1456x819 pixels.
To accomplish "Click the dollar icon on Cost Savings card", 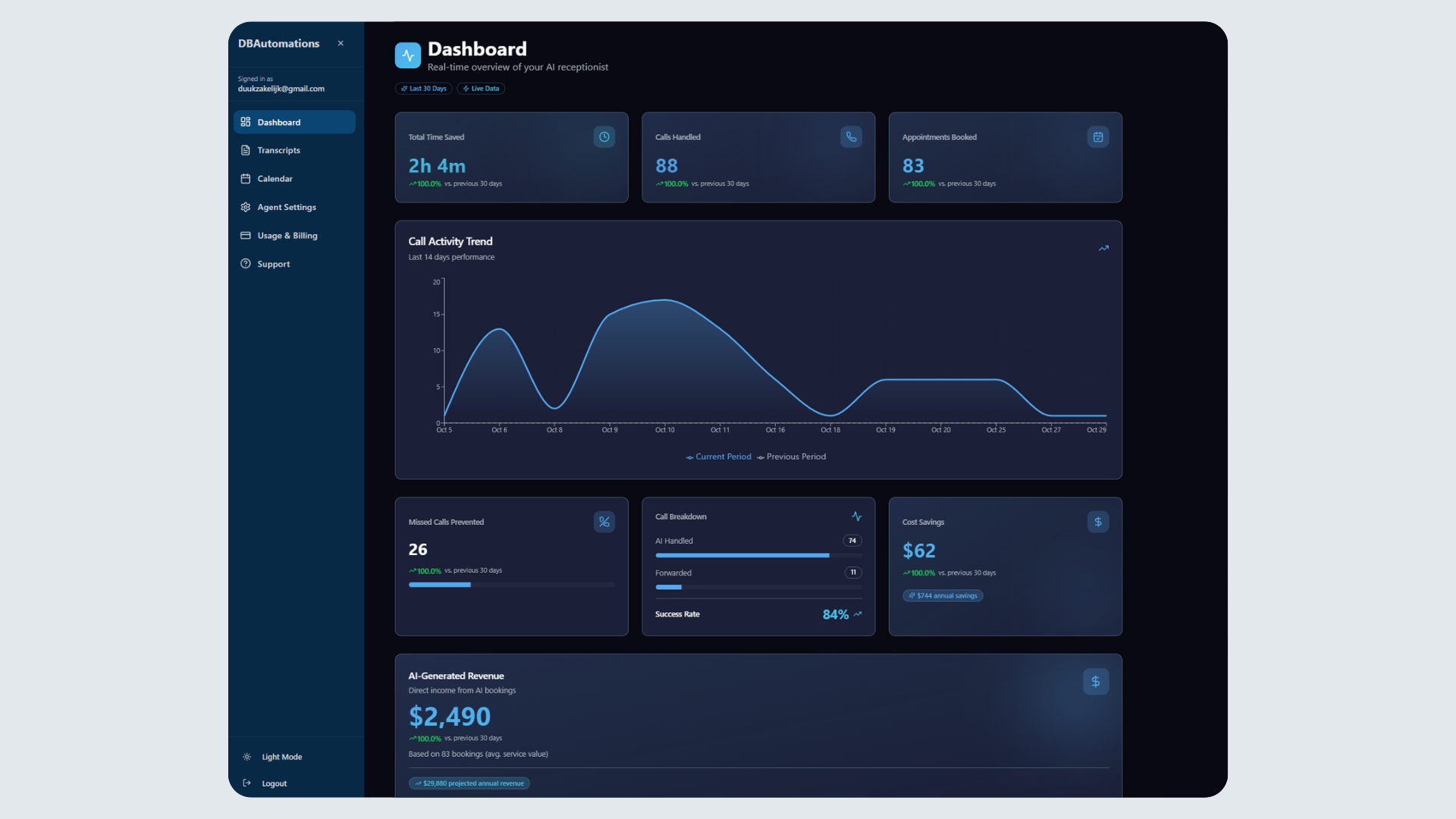I will [1098, 522].
